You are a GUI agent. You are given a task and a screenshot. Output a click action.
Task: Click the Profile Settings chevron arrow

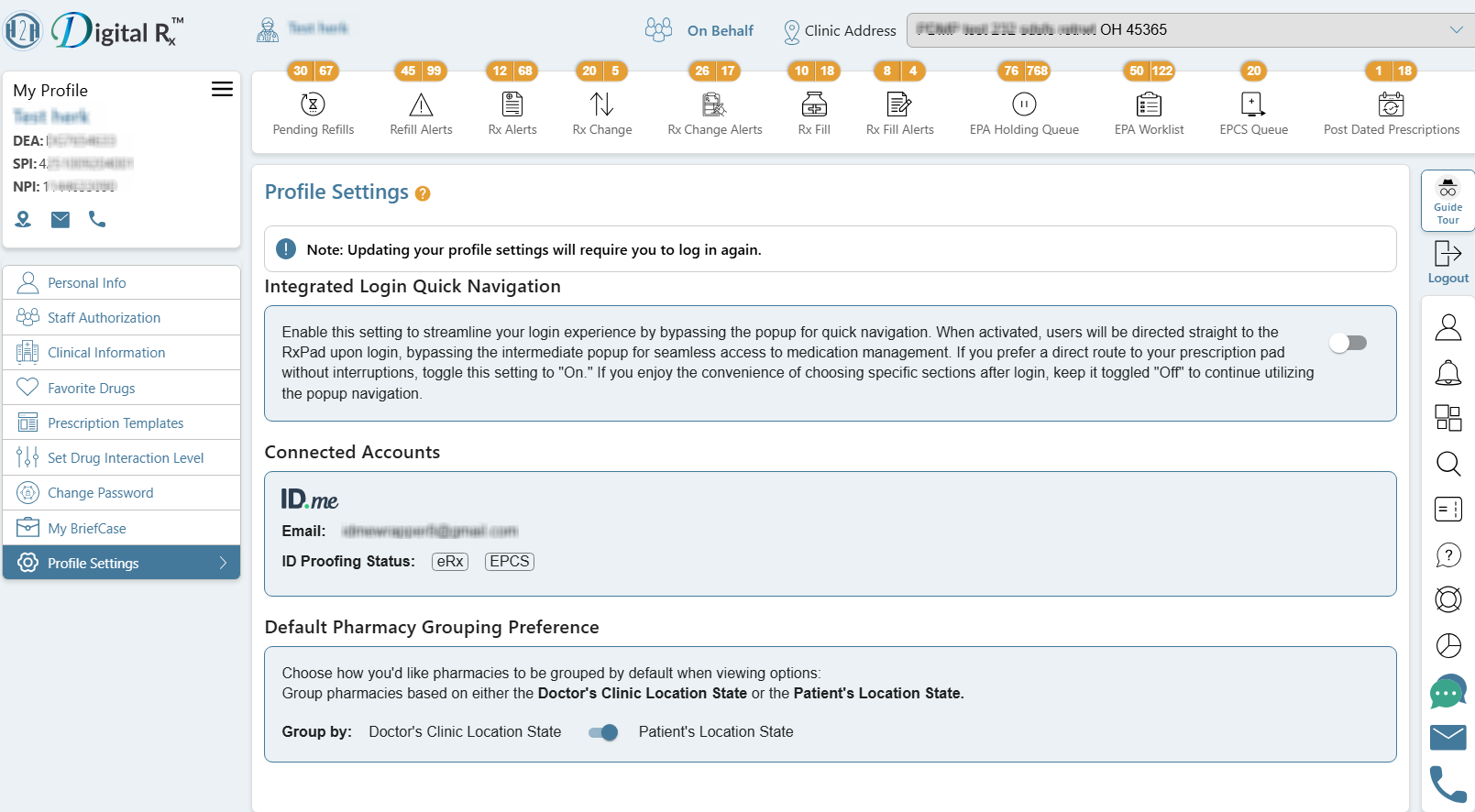click(223, 563)
